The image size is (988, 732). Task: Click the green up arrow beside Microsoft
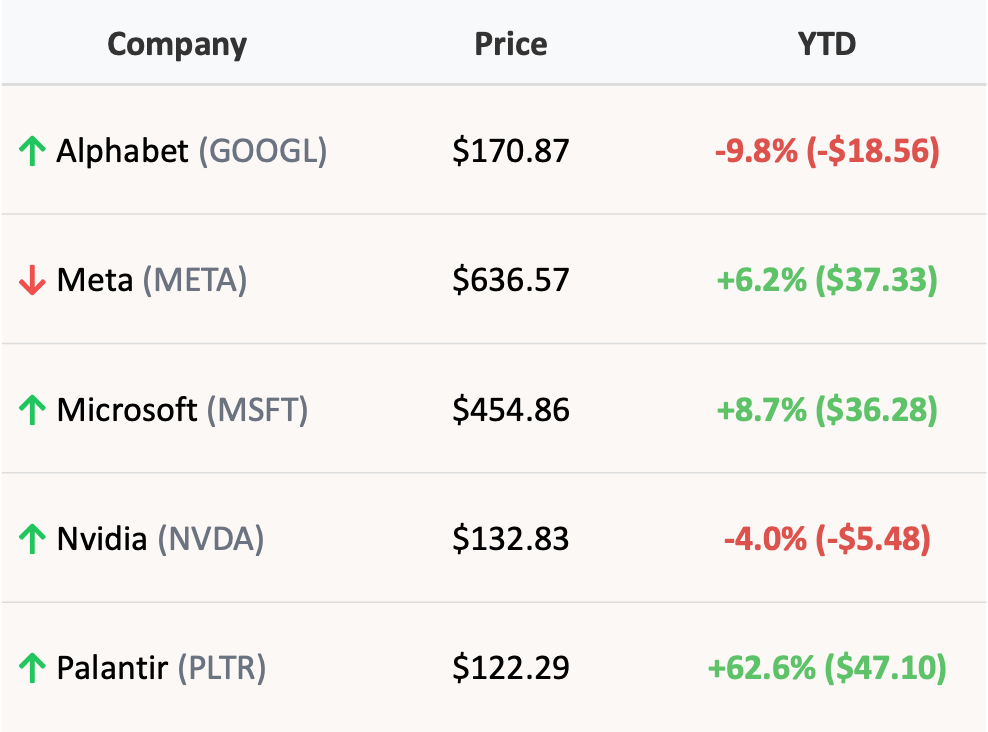coord(32,410)
